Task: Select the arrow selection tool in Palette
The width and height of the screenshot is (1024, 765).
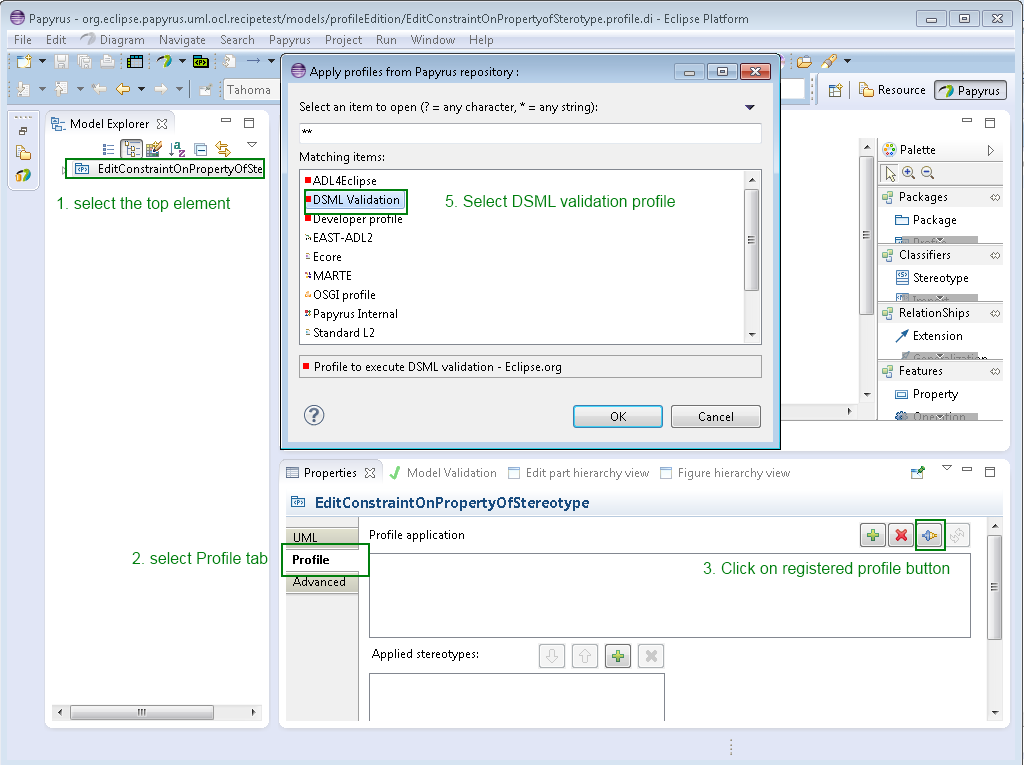Action: (x=890, y=173)
